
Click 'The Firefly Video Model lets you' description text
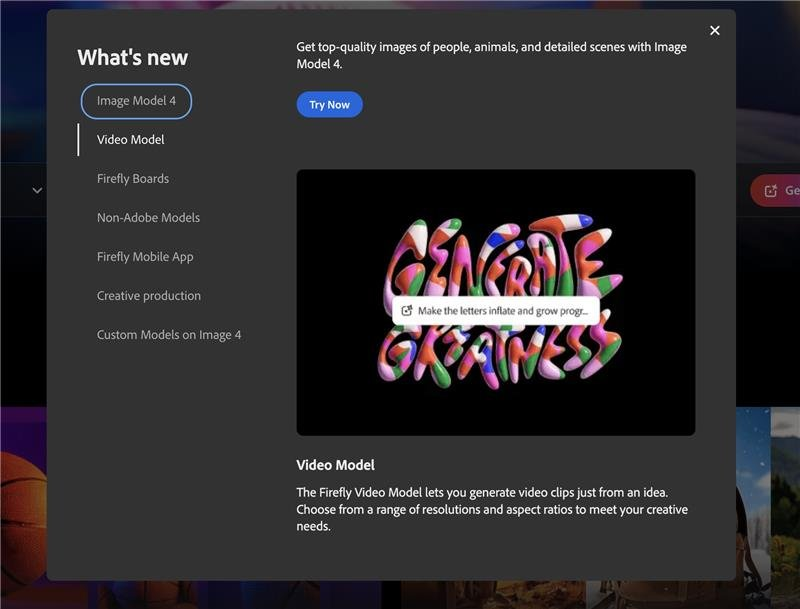(x=492, y=509)
